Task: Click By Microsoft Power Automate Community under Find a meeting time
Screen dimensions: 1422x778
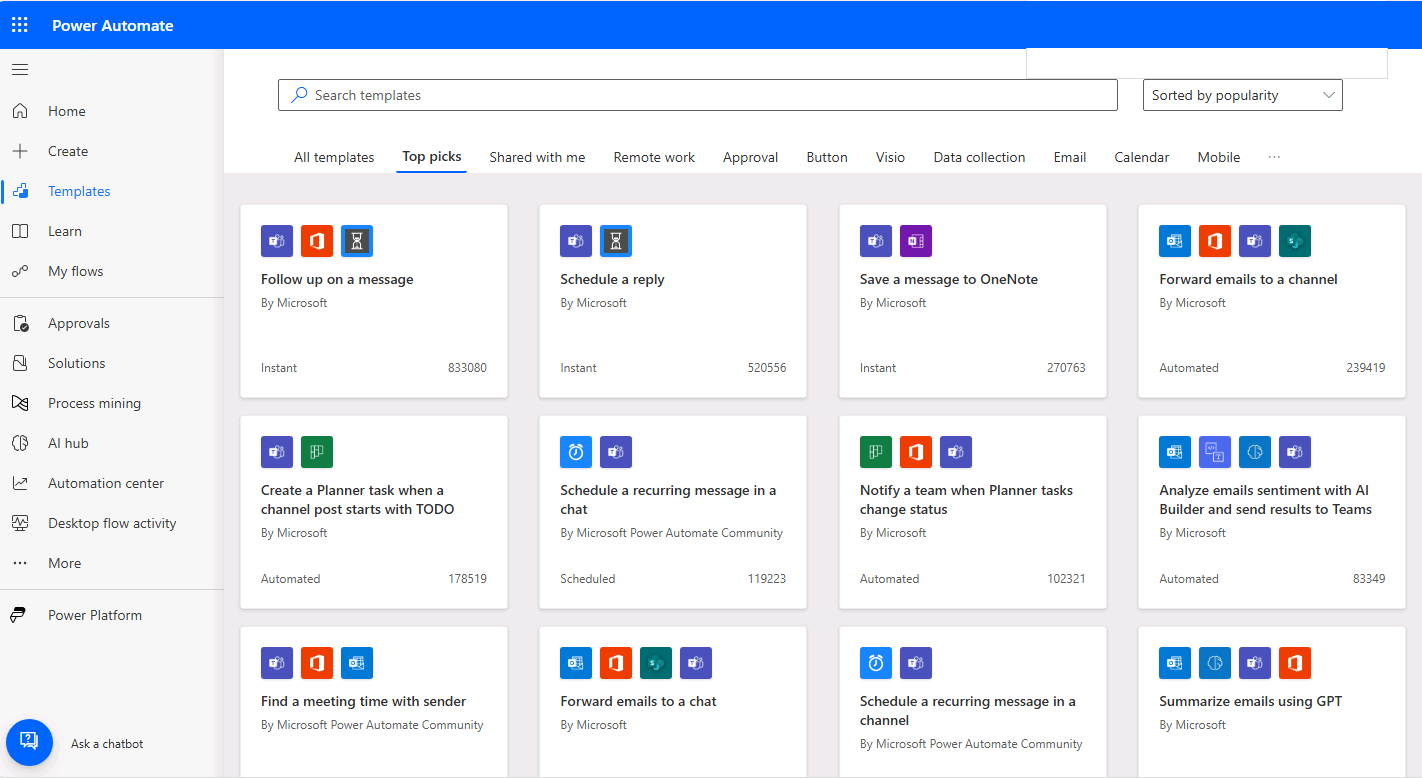Action: (x=372, y=725)
